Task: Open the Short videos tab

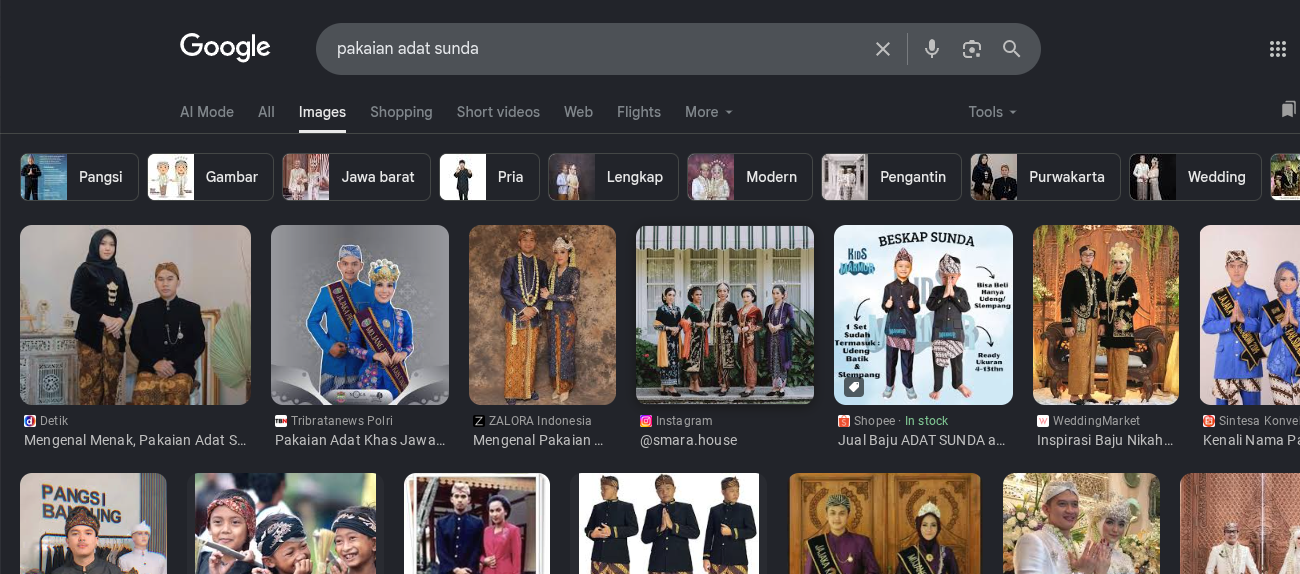Action: click(498, 112)
